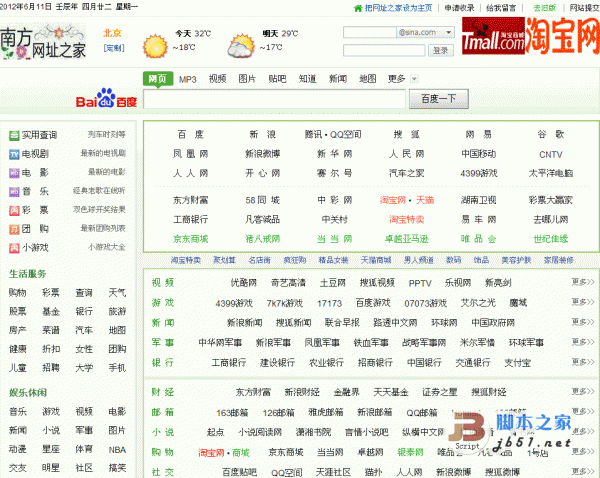Image resolution: width=600 pixels, height=478 pixels.
Task: Select the MP3 search tab
Action: 188,79
